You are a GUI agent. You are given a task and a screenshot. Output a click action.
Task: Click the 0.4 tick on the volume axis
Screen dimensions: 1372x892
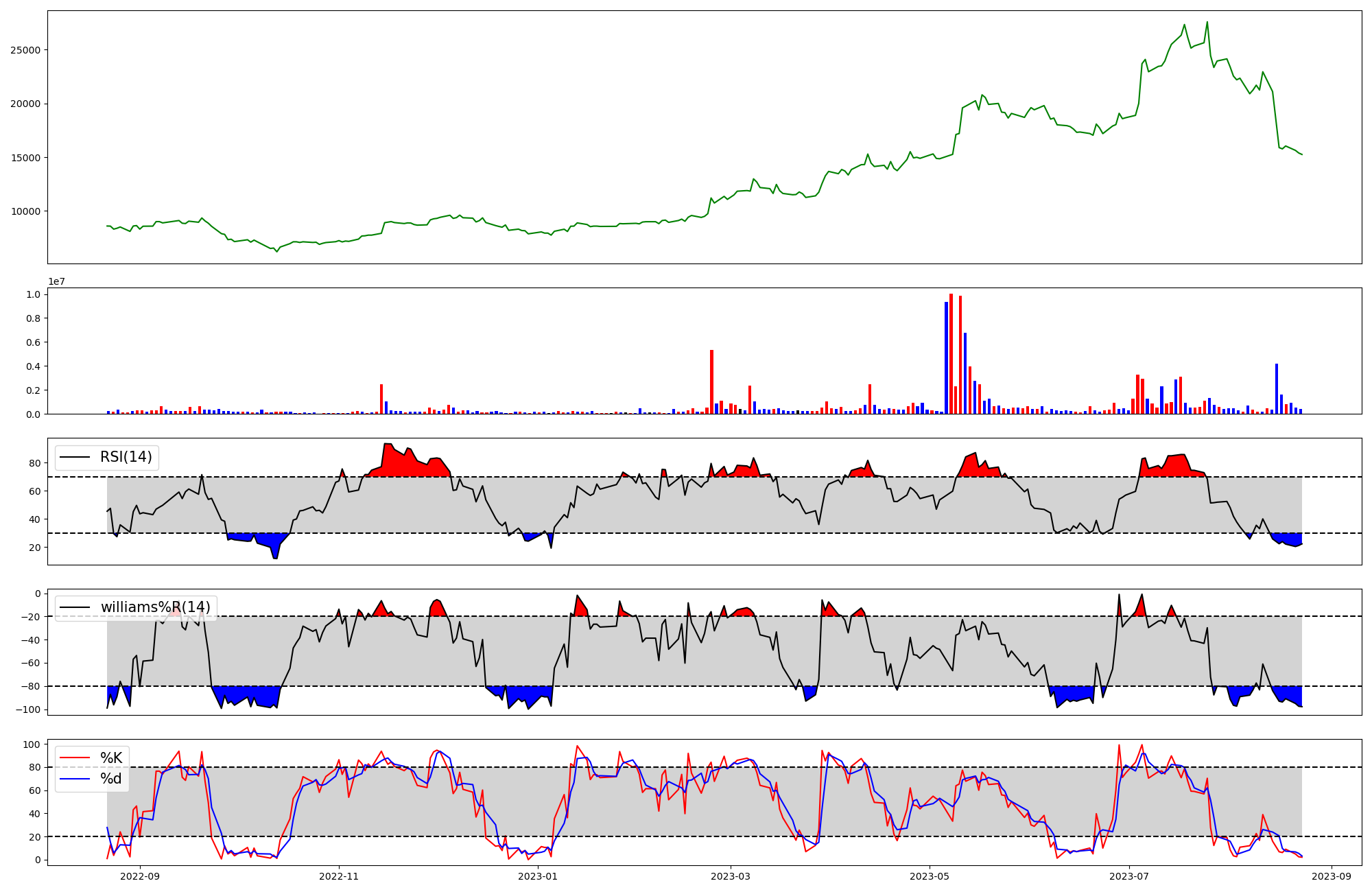pyautogui.click(x=33, y=366)
